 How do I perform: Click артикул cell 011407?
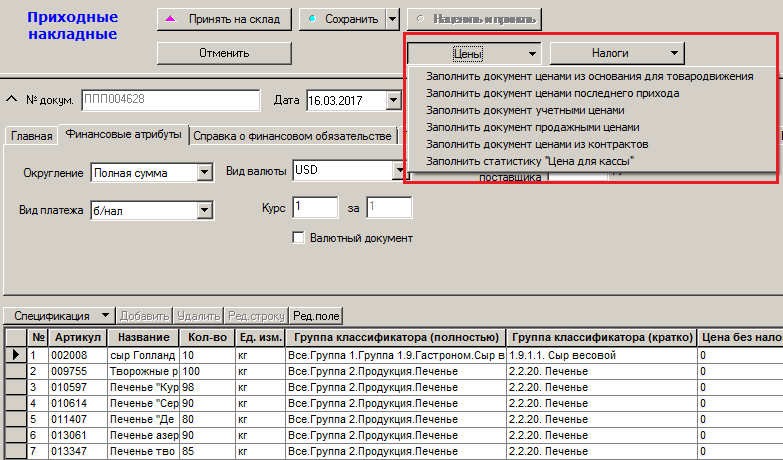[78, 419]
